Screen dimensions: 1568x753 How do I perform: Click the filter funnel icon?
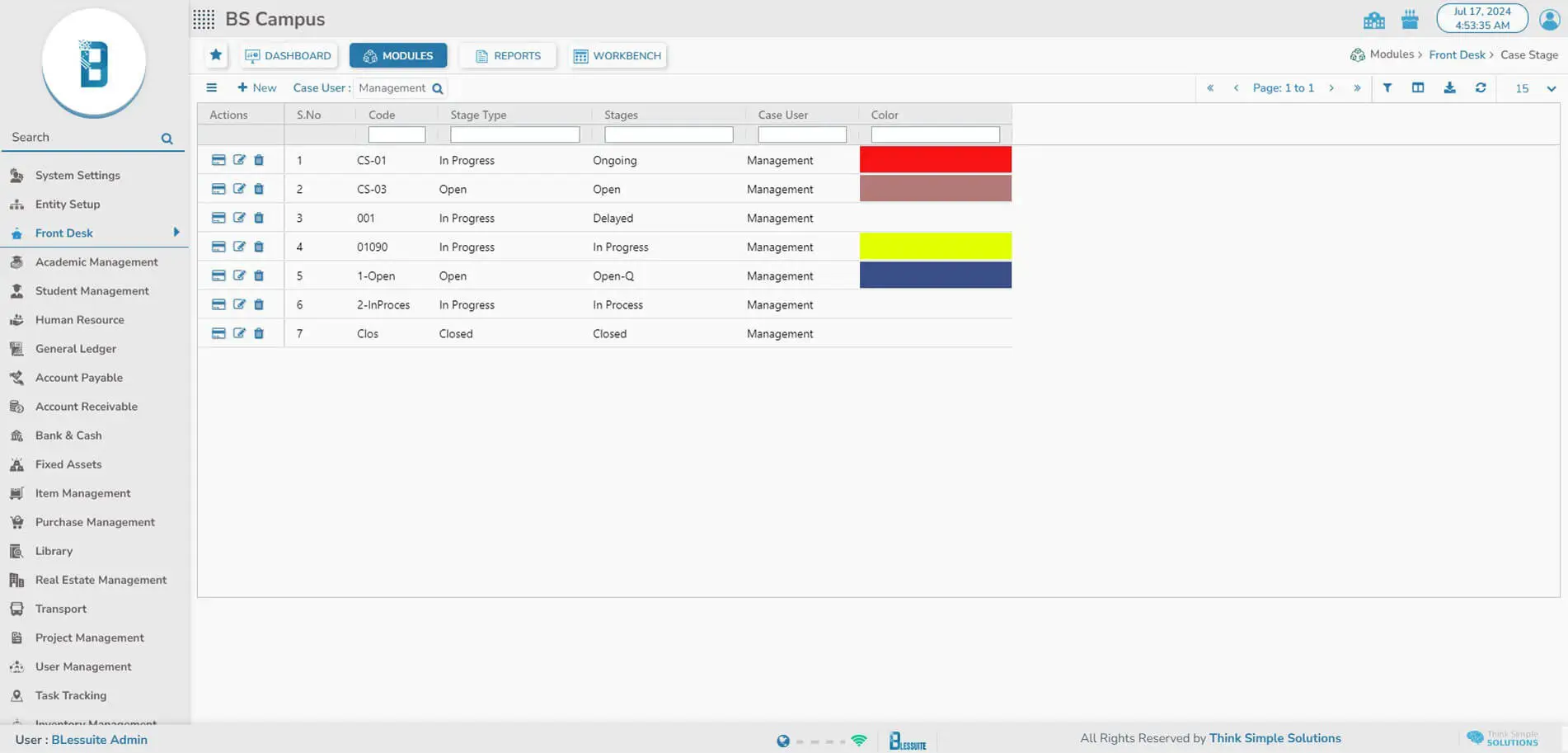(1387, 88)
